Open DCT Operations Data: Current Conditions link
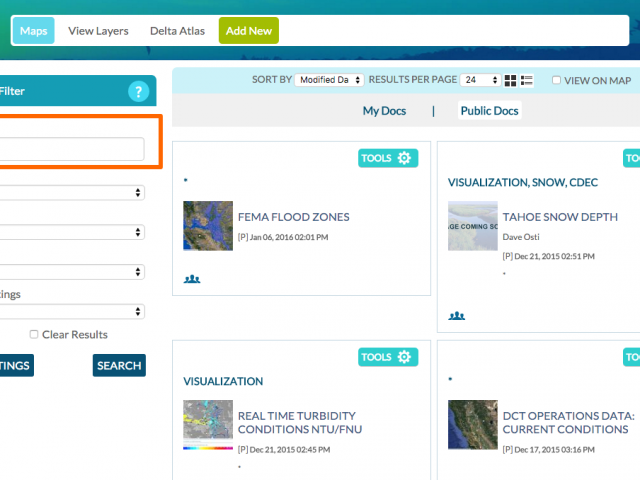 point(569,422)
